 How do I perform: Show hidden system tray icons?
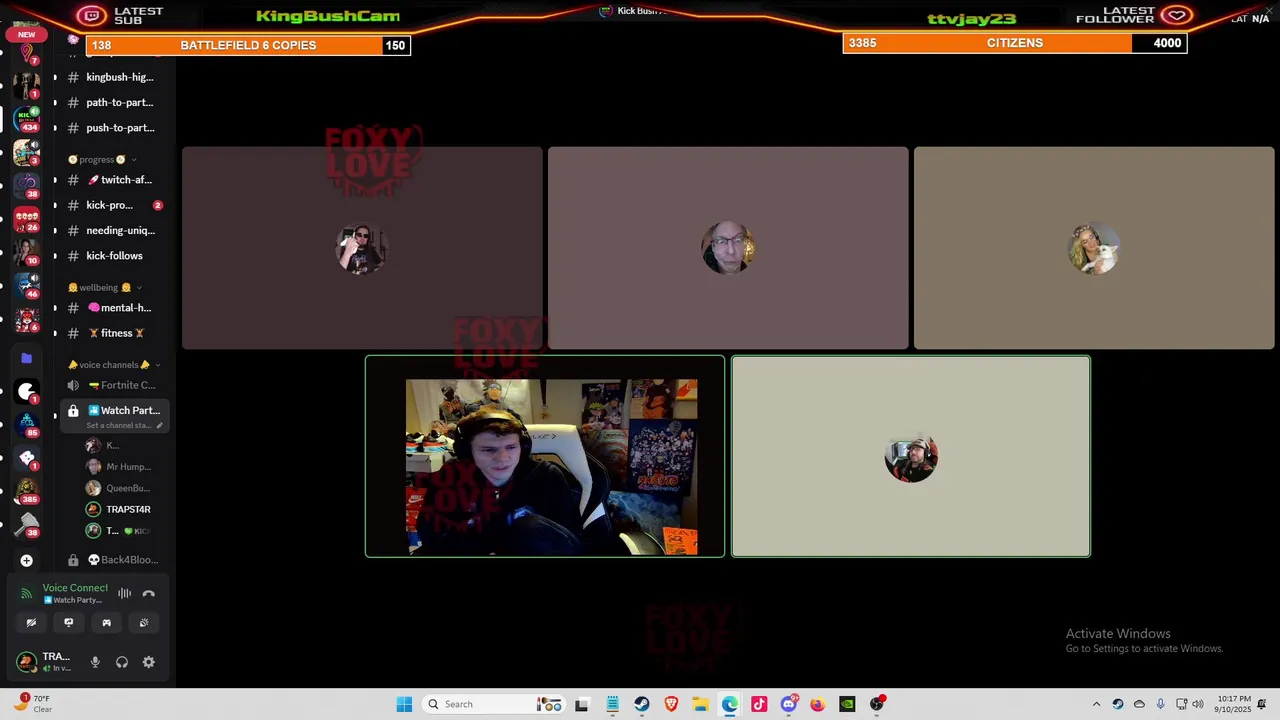(1096, 704)
